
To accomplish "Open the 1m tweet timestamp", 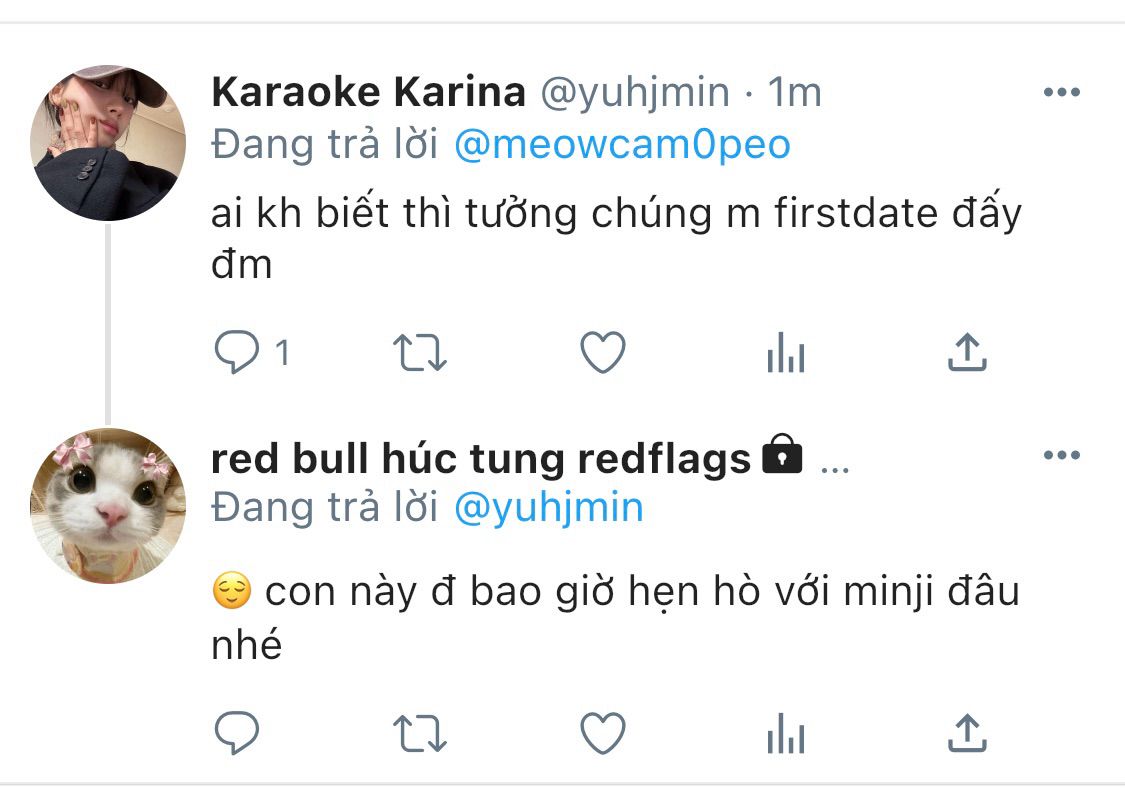I will [x=794, y=93].
